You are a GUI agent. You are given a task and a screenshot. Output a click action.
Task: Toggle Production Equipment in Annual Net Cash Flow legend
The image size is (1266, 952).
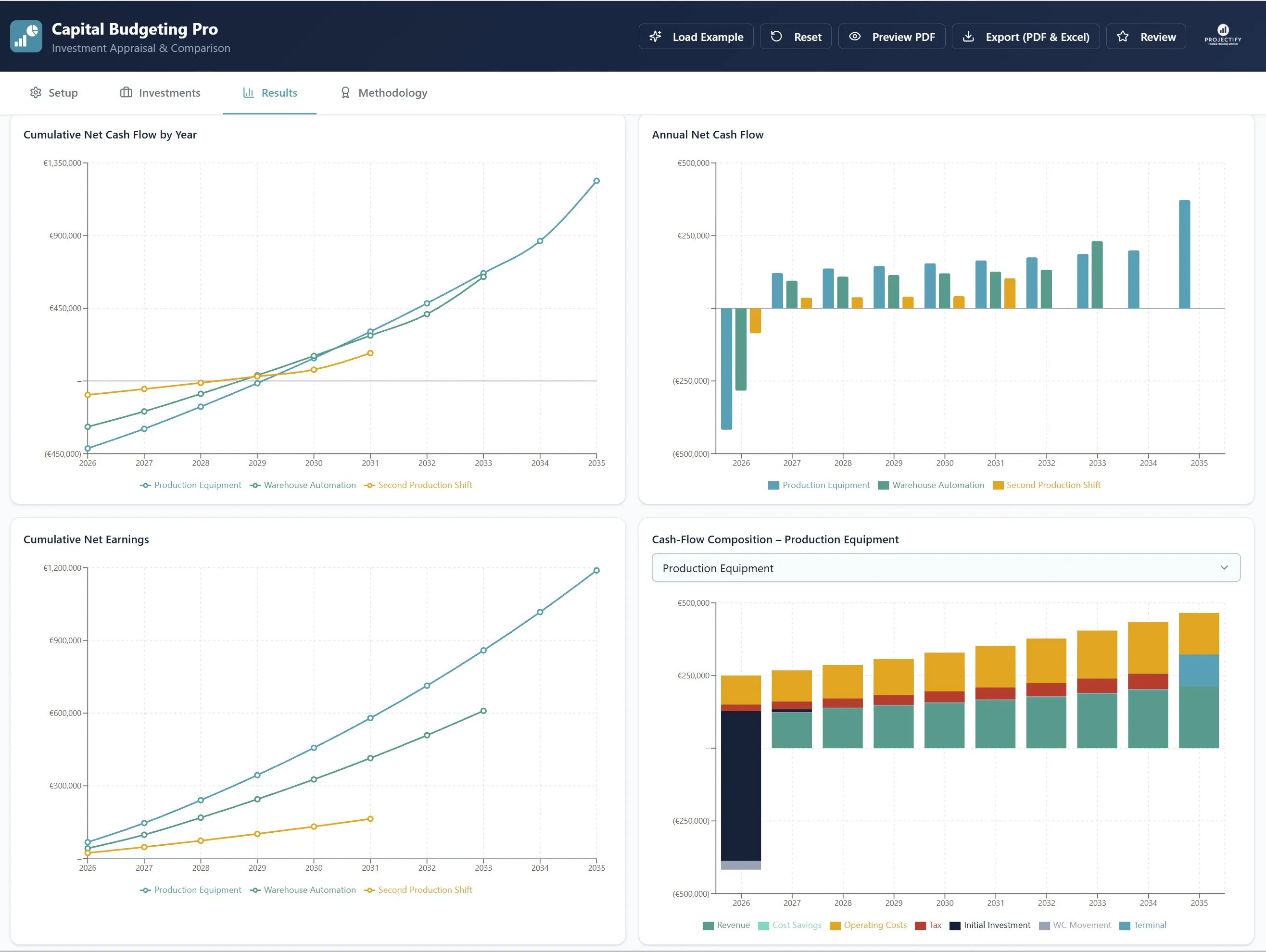pyautogui.click(x=819, y=485)
